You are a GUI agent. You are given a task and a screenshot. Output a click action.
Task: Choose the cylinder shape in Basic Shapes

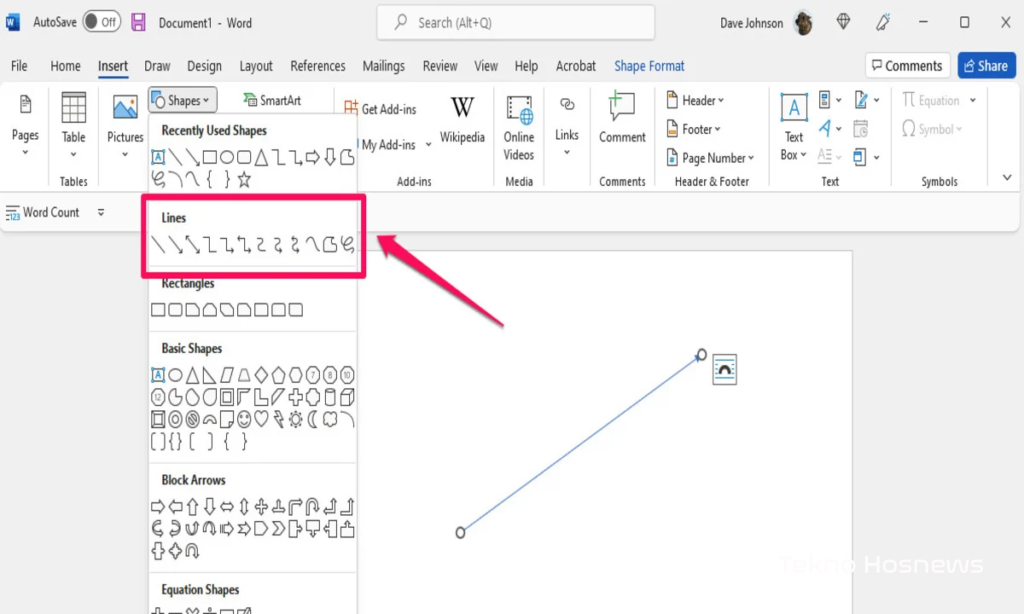point(330,397)
